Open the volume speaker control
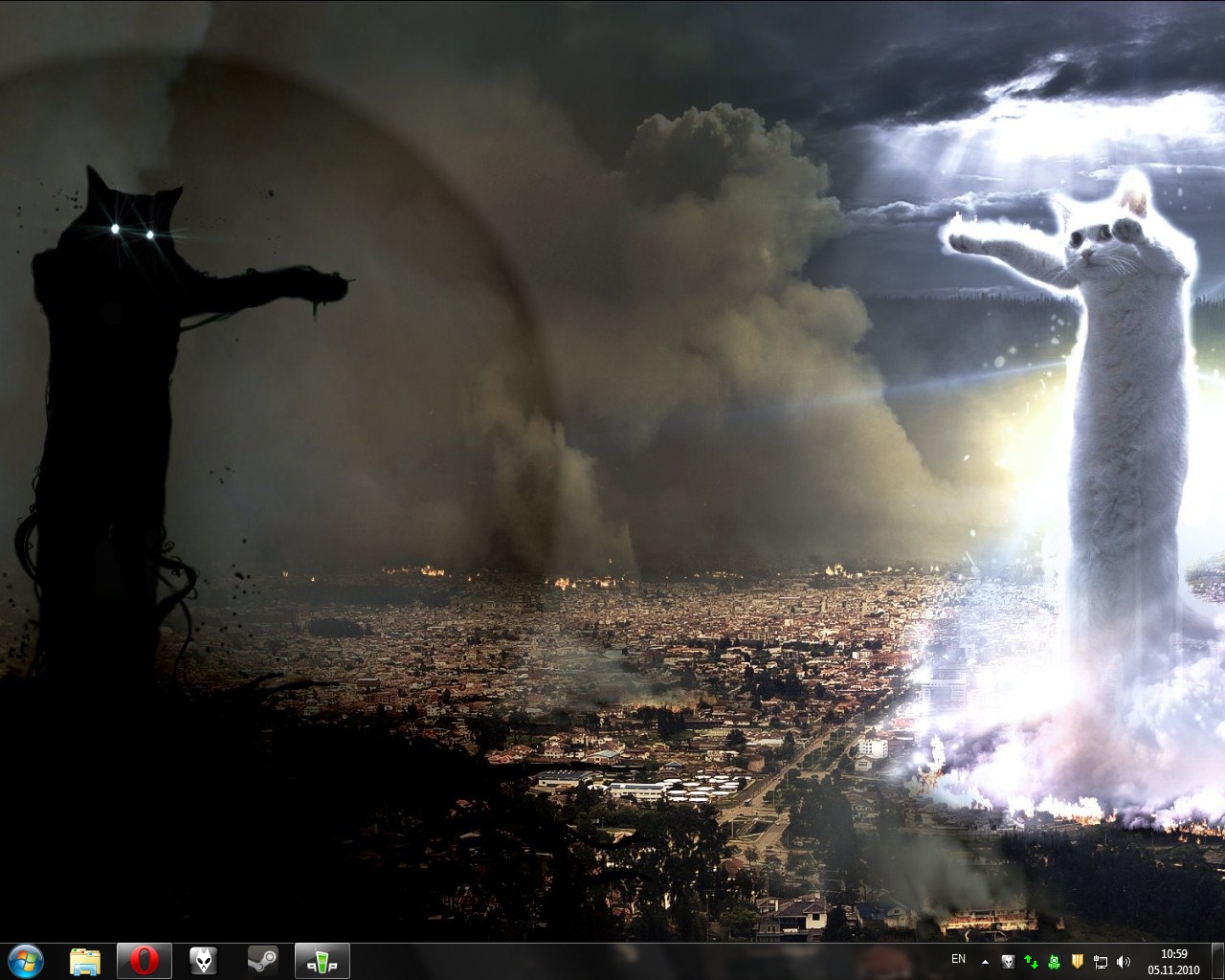Screen dimensions: 1225x980 click(1123, 961)
